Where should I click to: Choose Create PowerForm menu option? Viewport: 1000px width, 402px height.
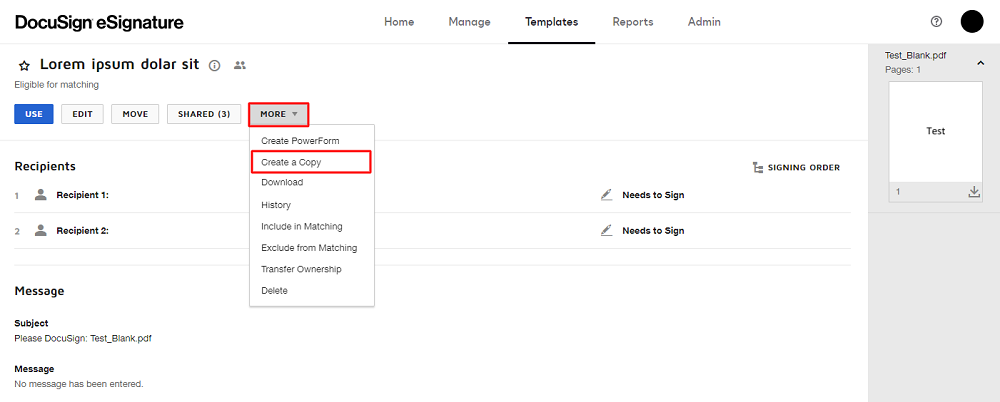(x=301, y=141)
